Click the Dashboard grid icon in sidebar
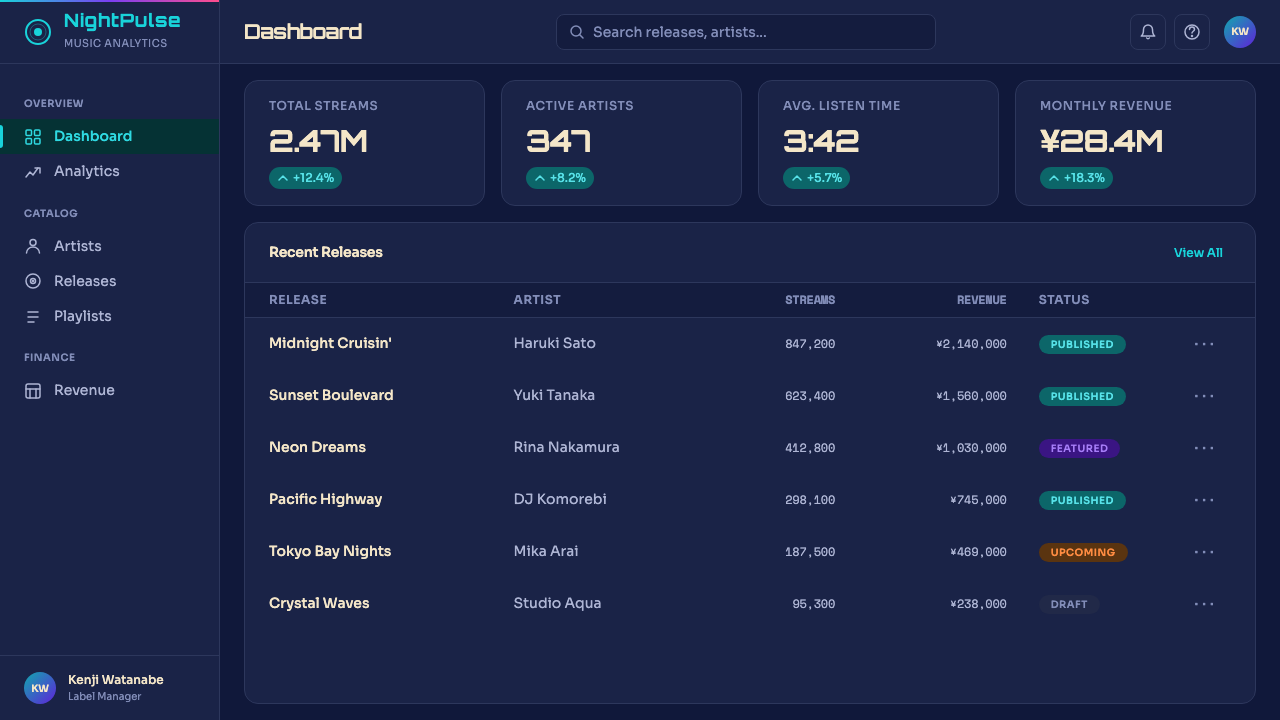Viewport: 1280px width, 720px height. (33, 137)
